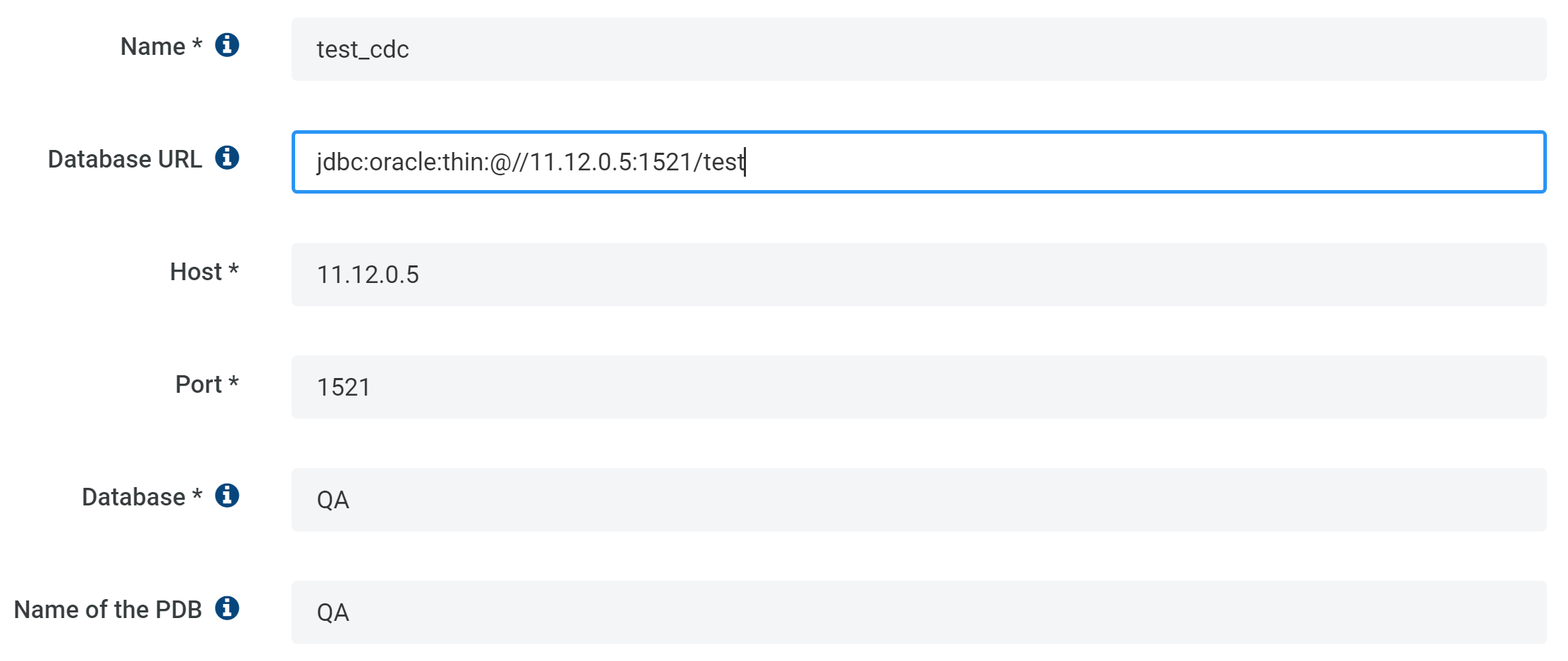Click inside the jdbc Database URL field
This screenshot has width=1568, height=661.
coord(919,162)
